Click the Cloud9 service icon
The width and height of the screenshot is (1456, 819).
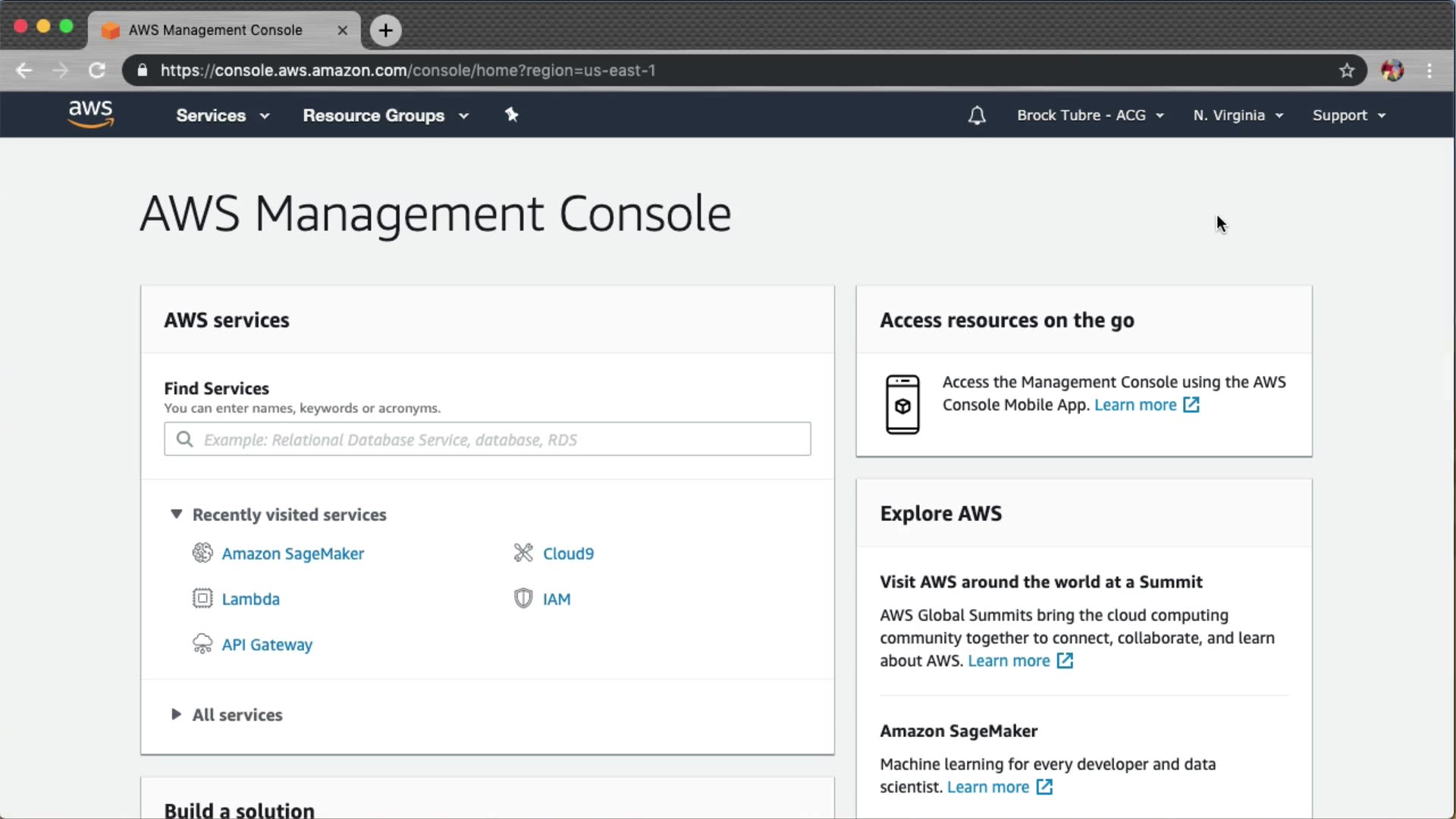coord(523,553)
